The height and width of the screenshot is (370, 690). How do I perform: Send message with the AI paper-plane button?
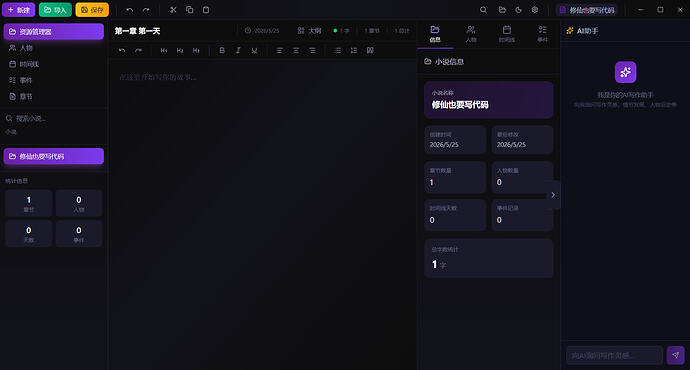675,355
